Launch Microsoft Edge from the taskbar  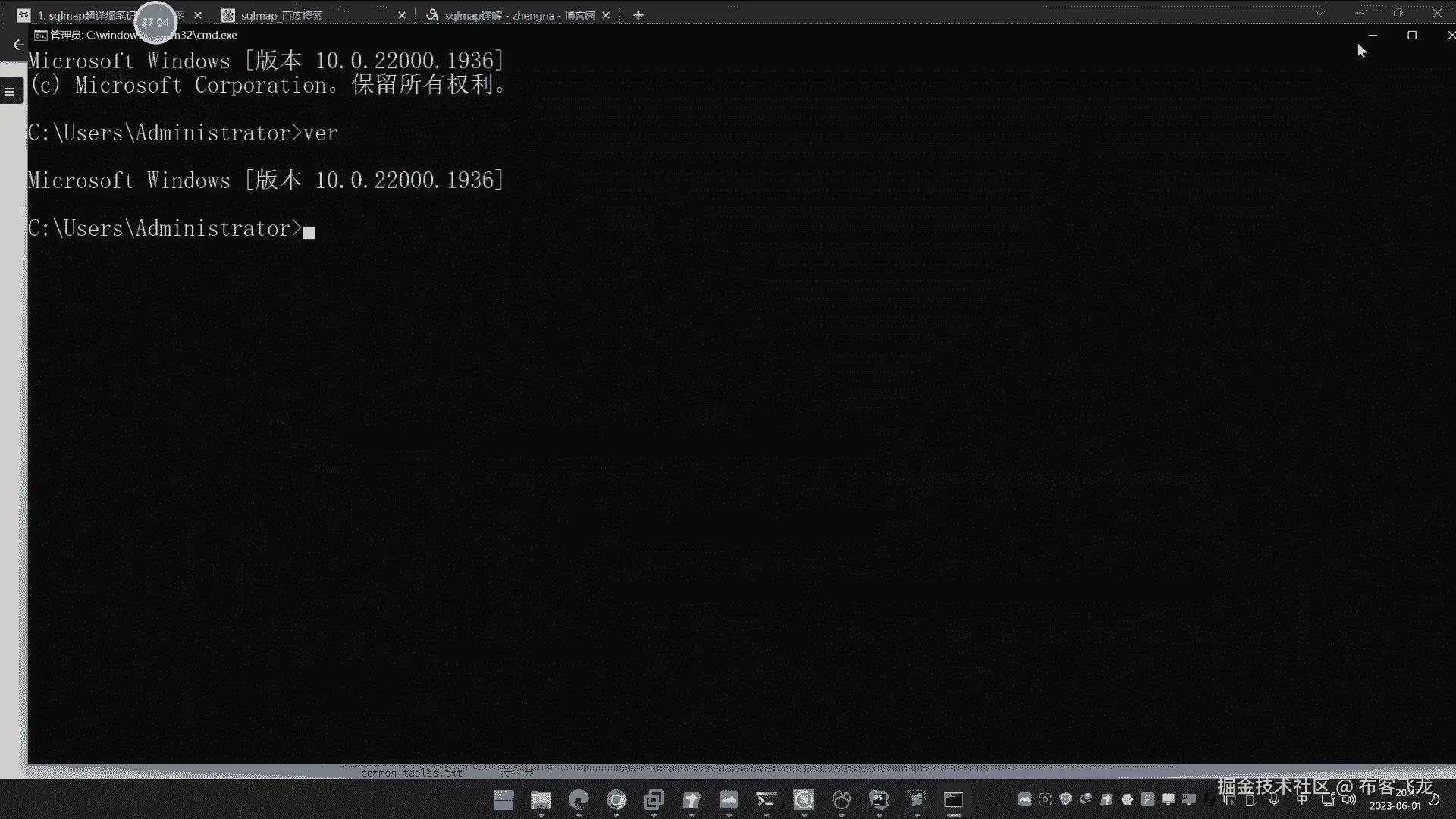579,800
